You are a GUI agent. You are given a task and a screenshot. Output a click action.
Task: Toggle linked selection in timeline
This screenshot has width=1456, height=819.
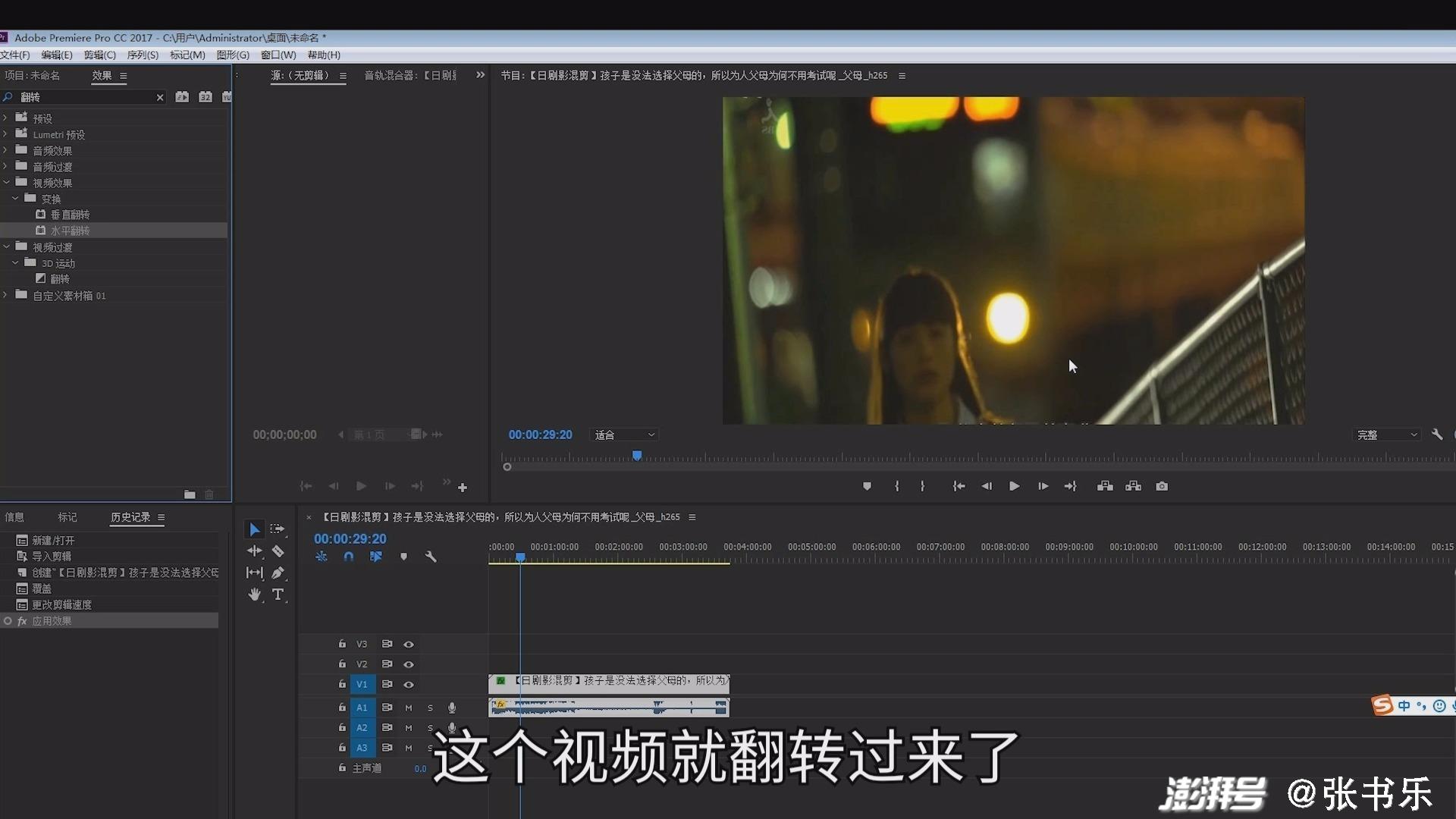pyautogui.click(x=375, y=557)
